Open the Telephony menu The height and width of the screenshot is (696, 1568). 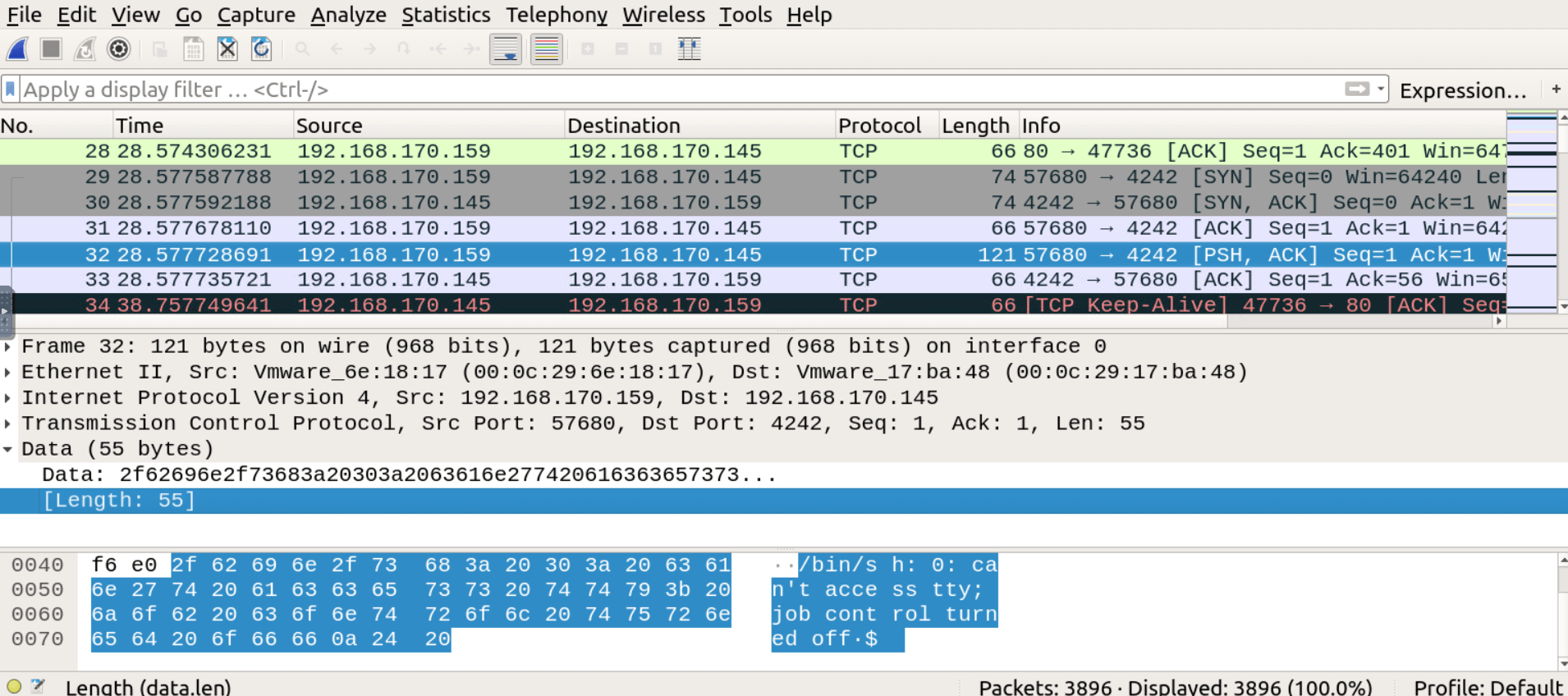click(556, 15)
